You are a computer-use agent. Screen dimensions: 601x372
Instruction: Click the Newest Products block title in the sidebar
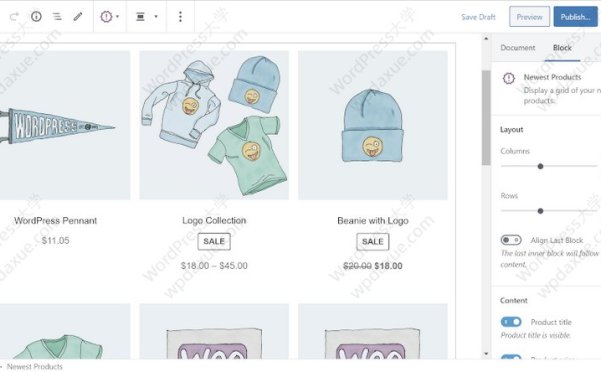click(552, 77)
